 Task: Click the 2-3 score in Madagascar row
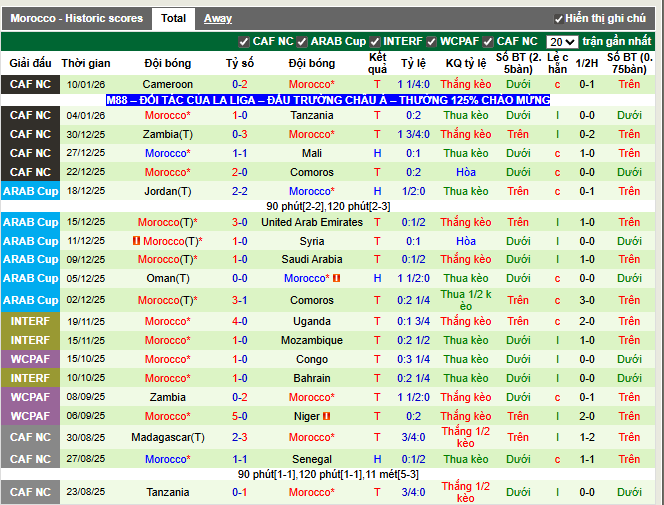240,437
